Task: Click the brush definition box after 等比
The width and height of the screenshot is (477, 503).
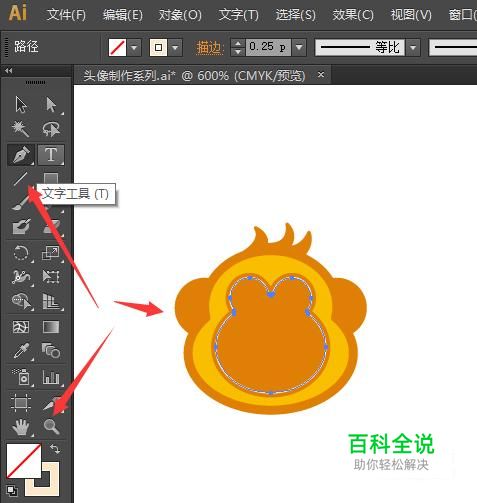Action: [453, 48]
